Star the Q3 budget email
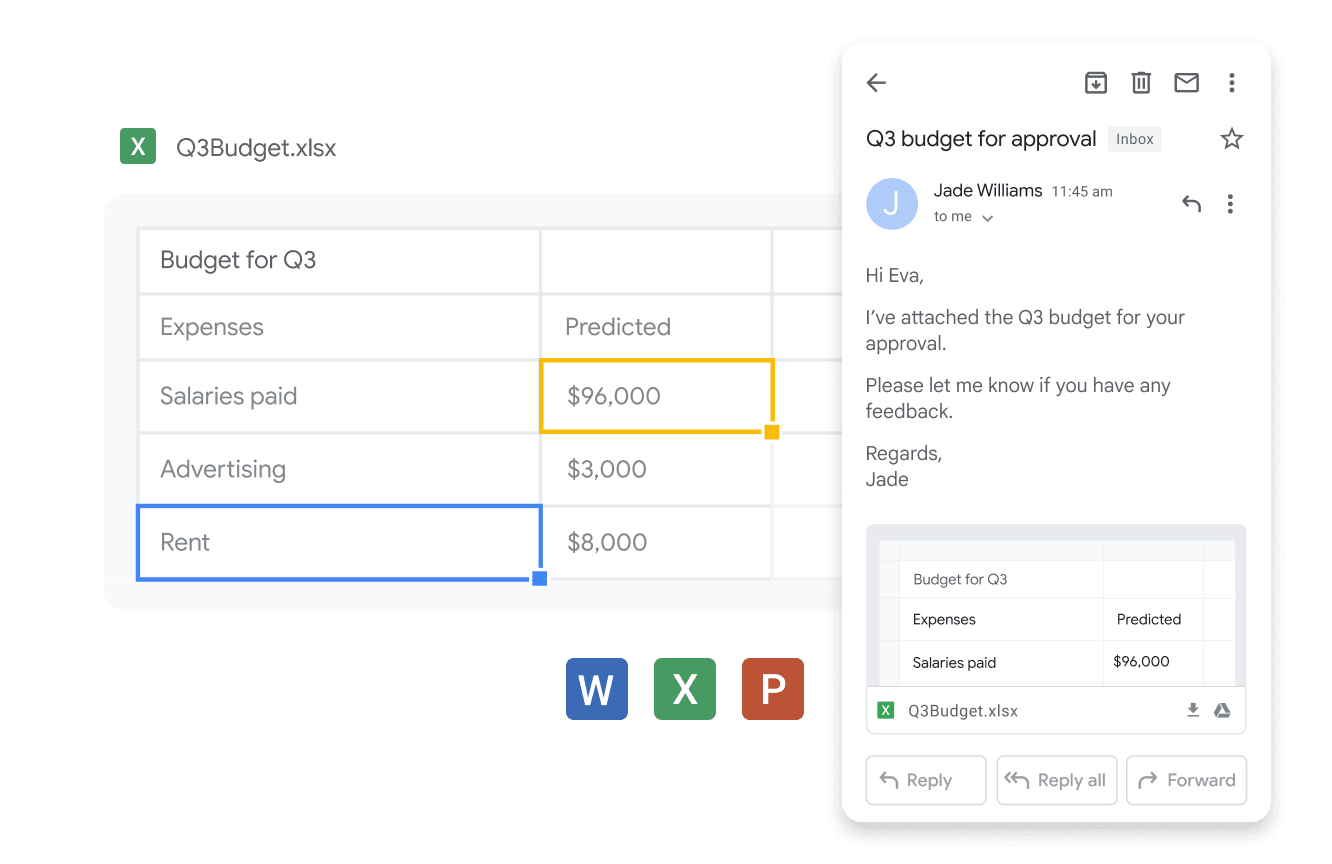Image resolution: width=1332 pixels, height=864 pixels. coord(1232,139)
